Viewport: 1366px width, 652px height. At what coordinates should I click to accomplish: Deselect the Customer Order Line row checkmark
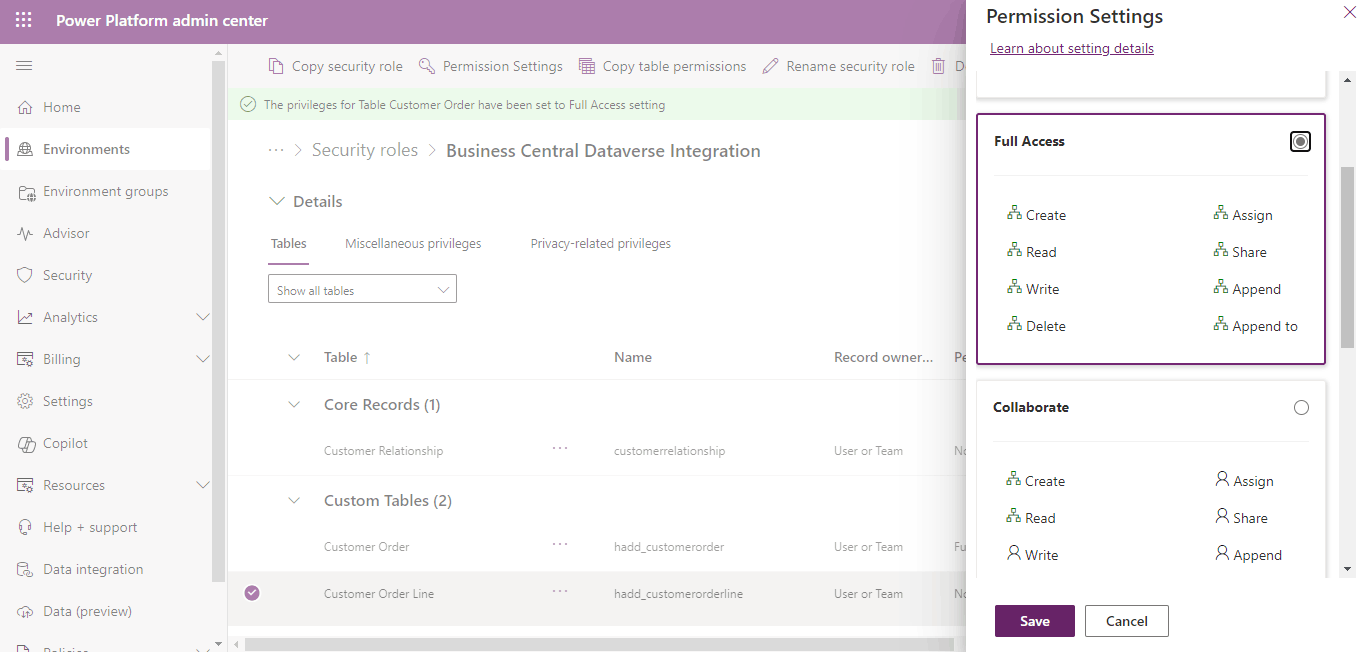252,593
